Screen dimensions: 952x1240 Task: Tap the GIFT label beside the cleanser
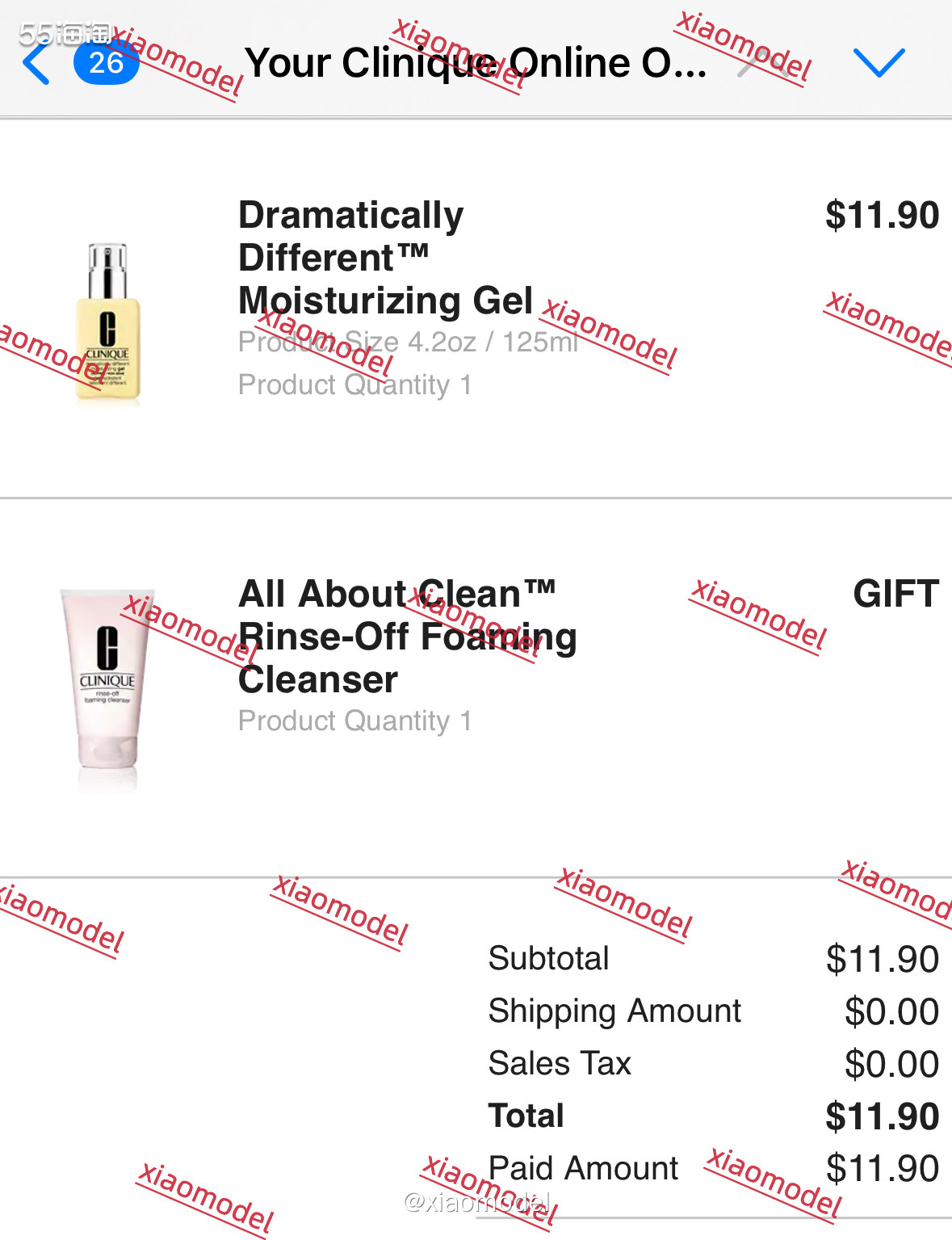pos(895,595)
